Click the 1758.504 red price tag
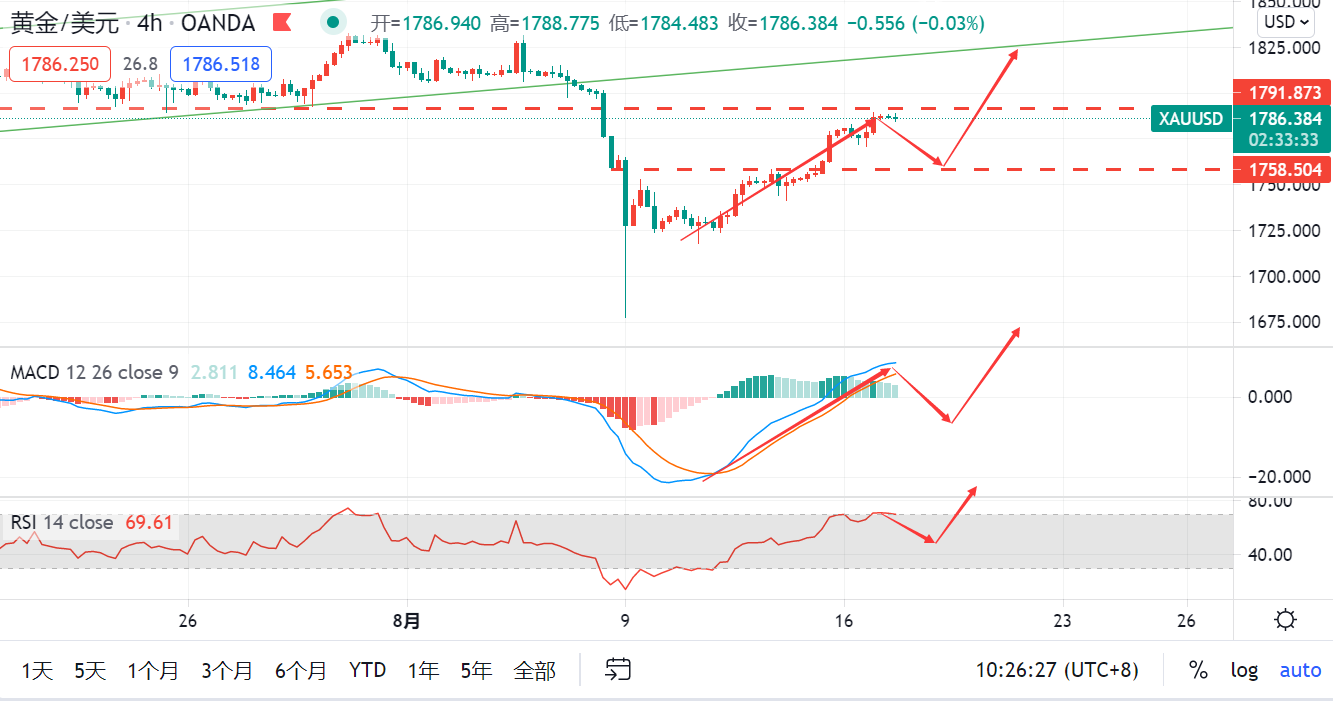Viewport: 1333px width, 701px height. point(1284,170)
